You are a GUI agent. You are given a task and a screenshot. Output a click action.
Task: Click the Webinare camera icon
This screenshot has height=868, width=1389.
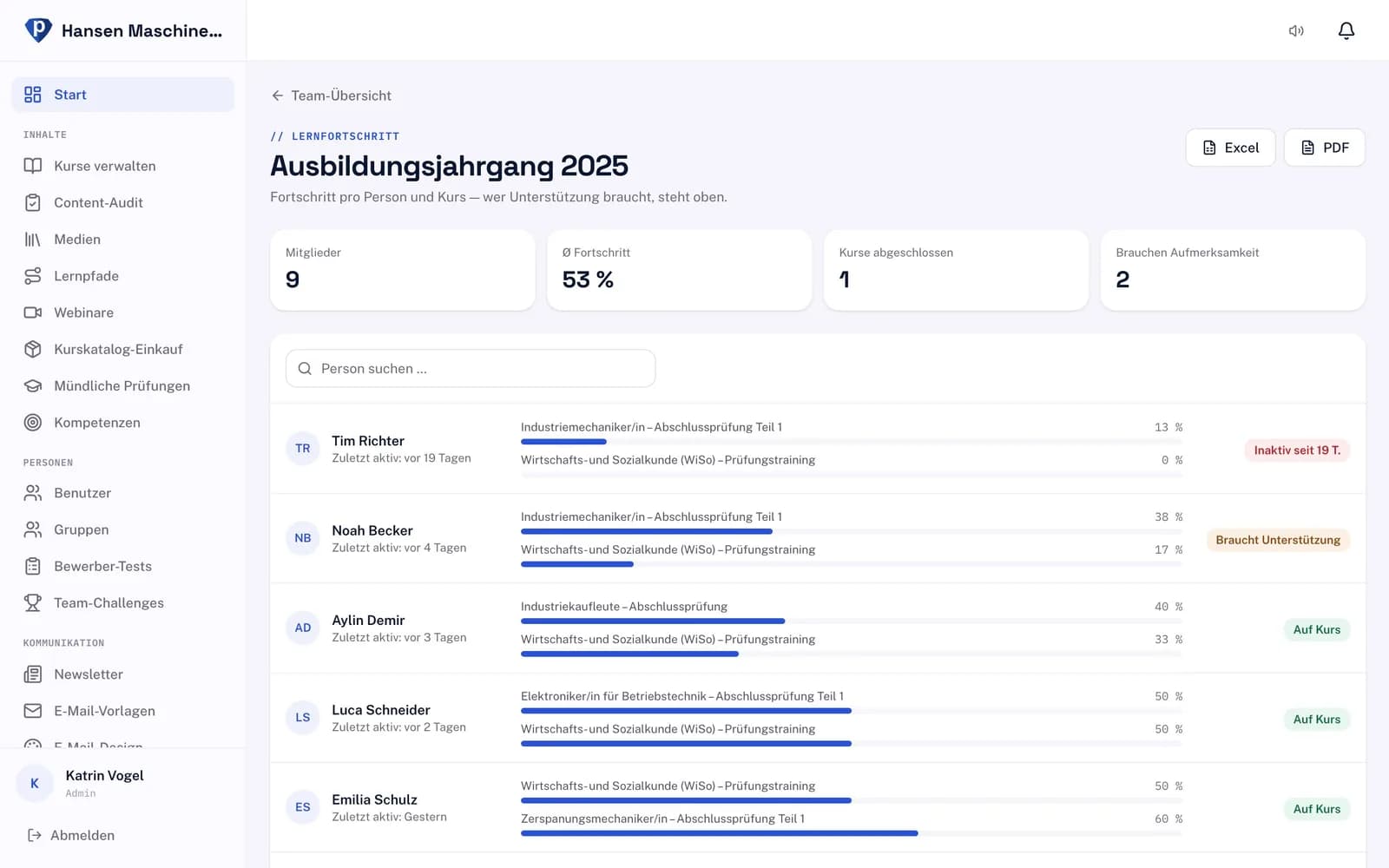33,312
